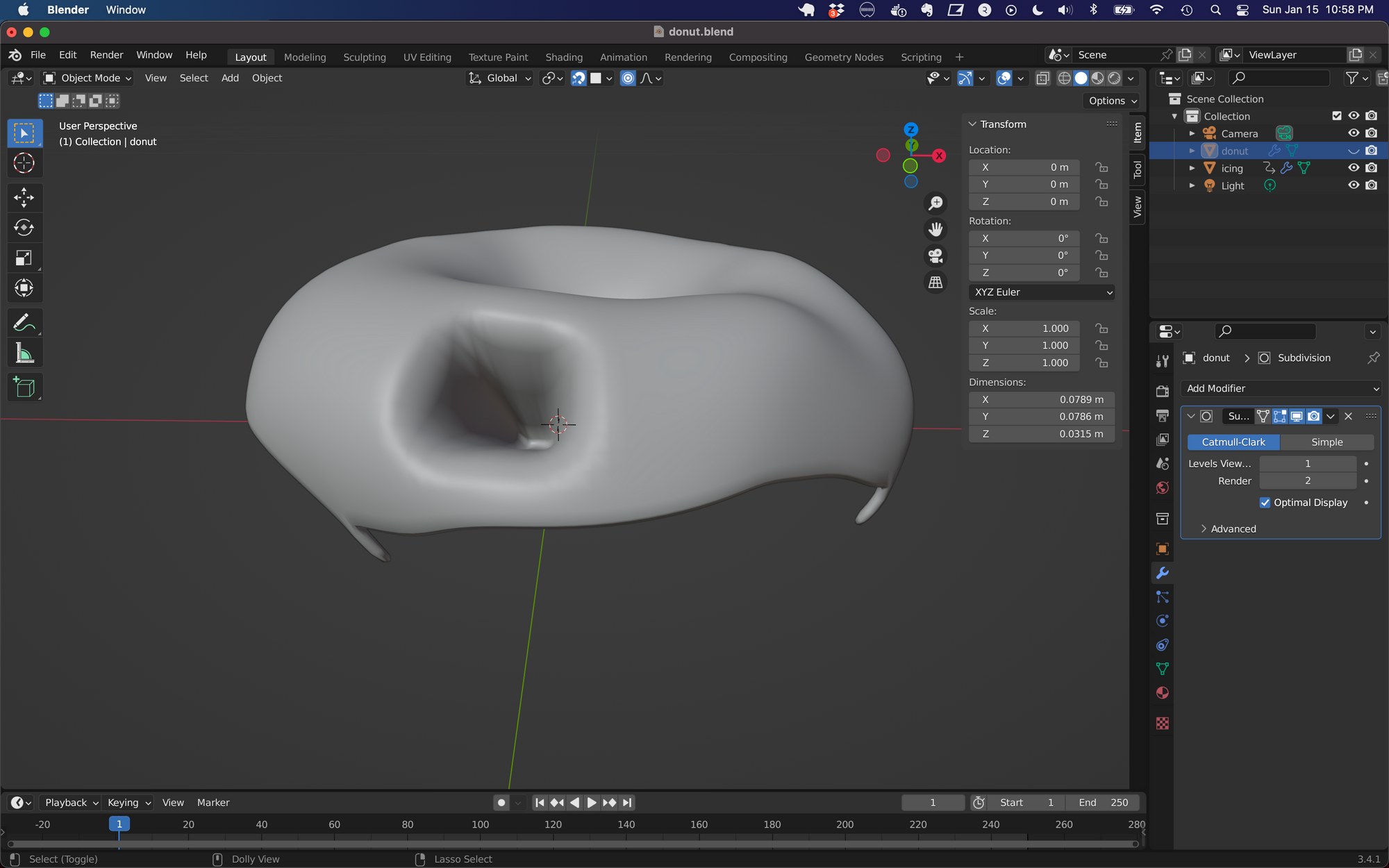Click the Simple subdivision type button
This screenshot has height=868, width=1389.
pos(1326,442)
